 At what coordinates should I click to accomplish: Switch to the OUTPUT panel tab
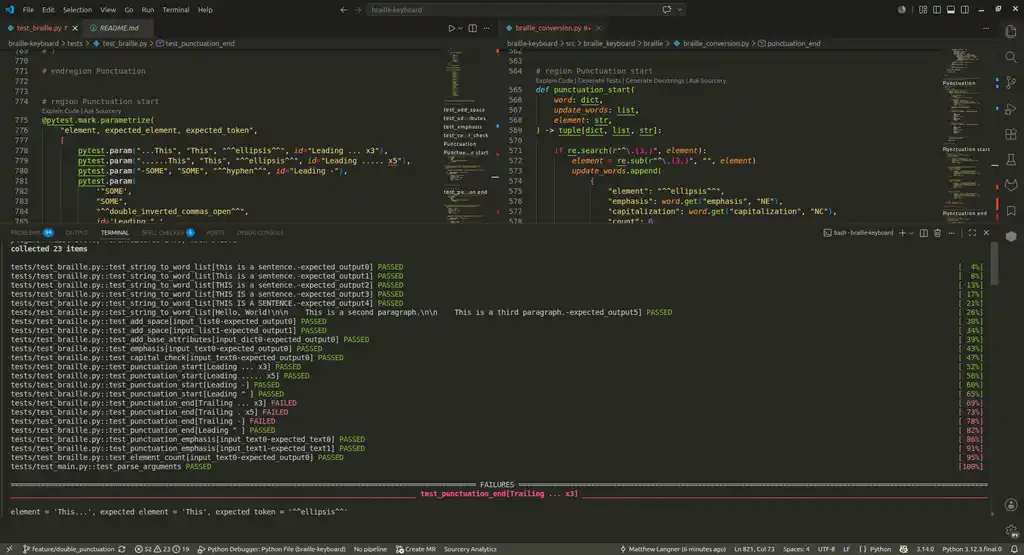point(76,232)
